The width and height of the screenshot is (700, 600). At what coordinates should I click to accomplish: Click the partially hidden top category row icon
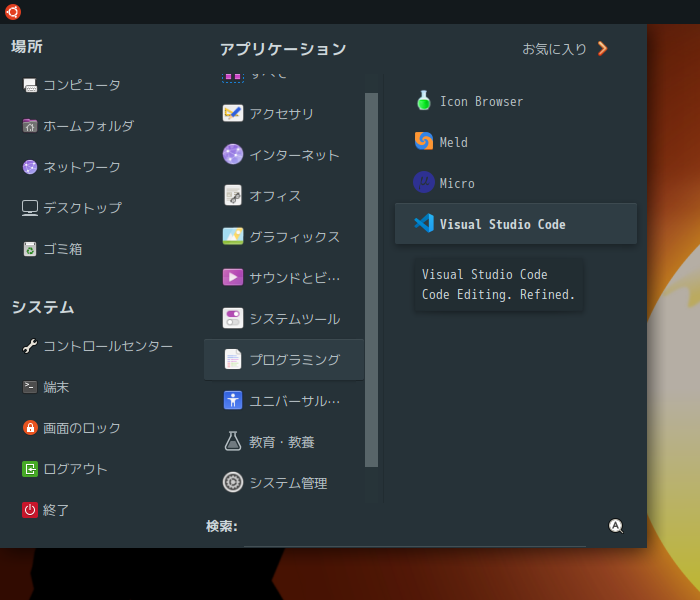pyautogui.click(x=233, y=77)
